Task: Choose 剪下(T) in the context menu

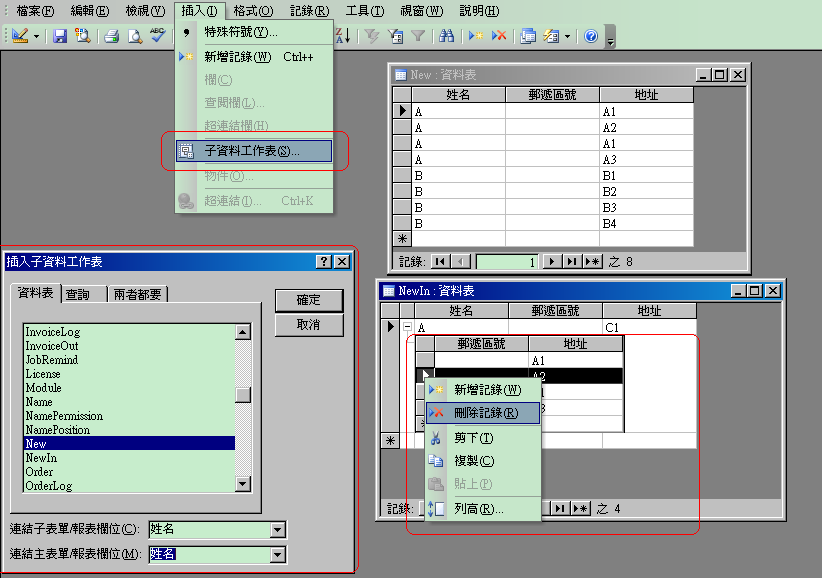Action: (x=483, y=438)
